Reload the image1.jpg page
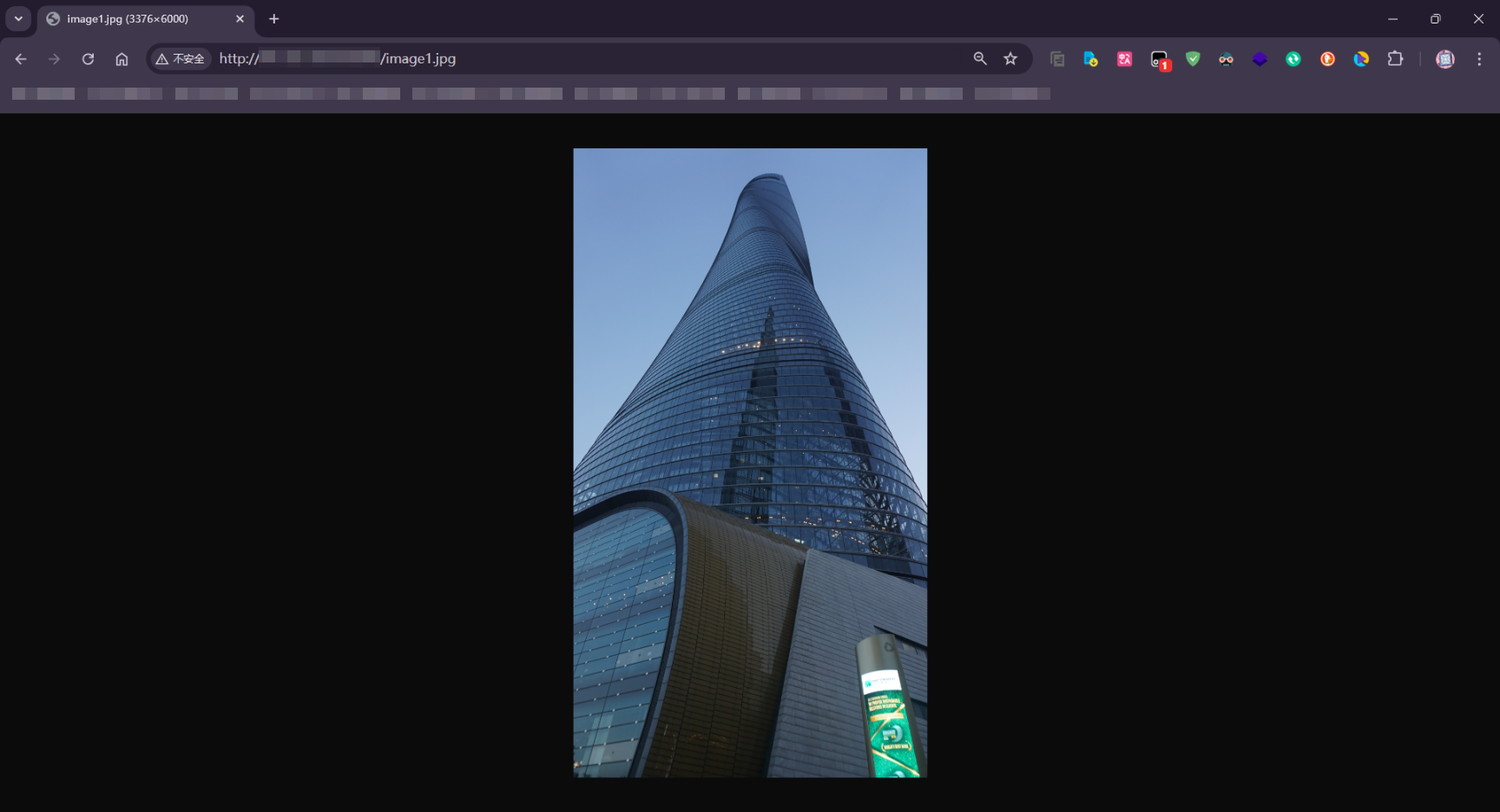The width and height of the screenshot is (1500, 812). 88,59
